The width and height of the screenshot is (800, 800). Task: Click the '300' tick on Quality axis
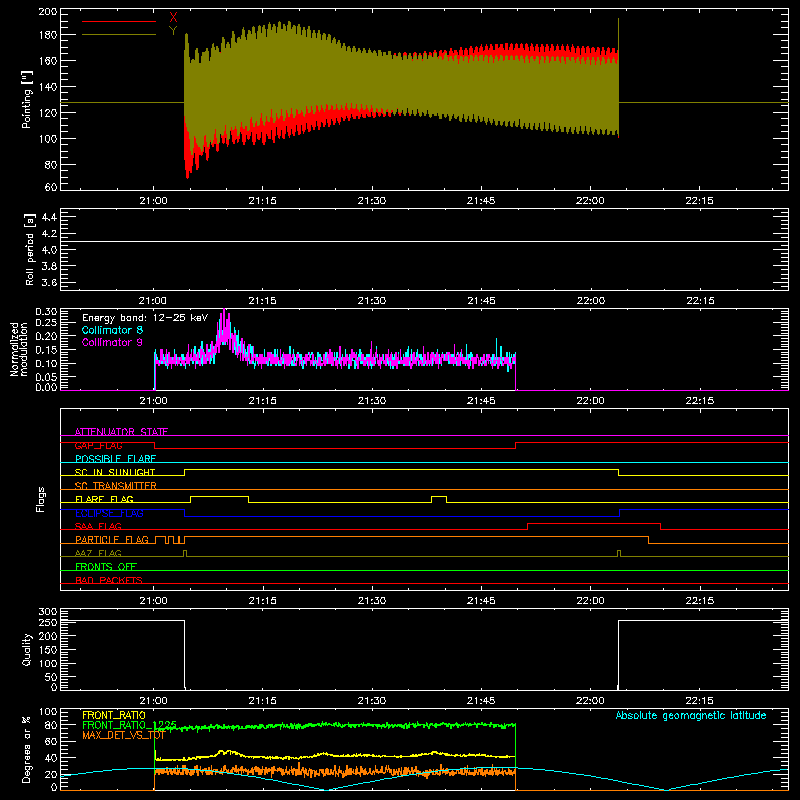click(48, 612)
